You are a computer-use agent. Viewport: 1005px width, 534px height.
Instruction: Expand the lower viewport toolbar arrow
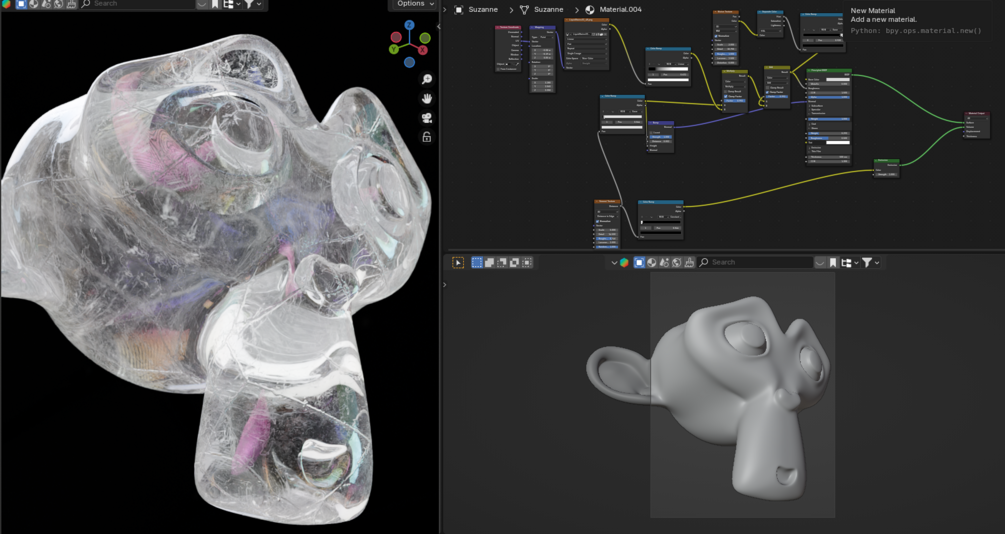(445, 284)
